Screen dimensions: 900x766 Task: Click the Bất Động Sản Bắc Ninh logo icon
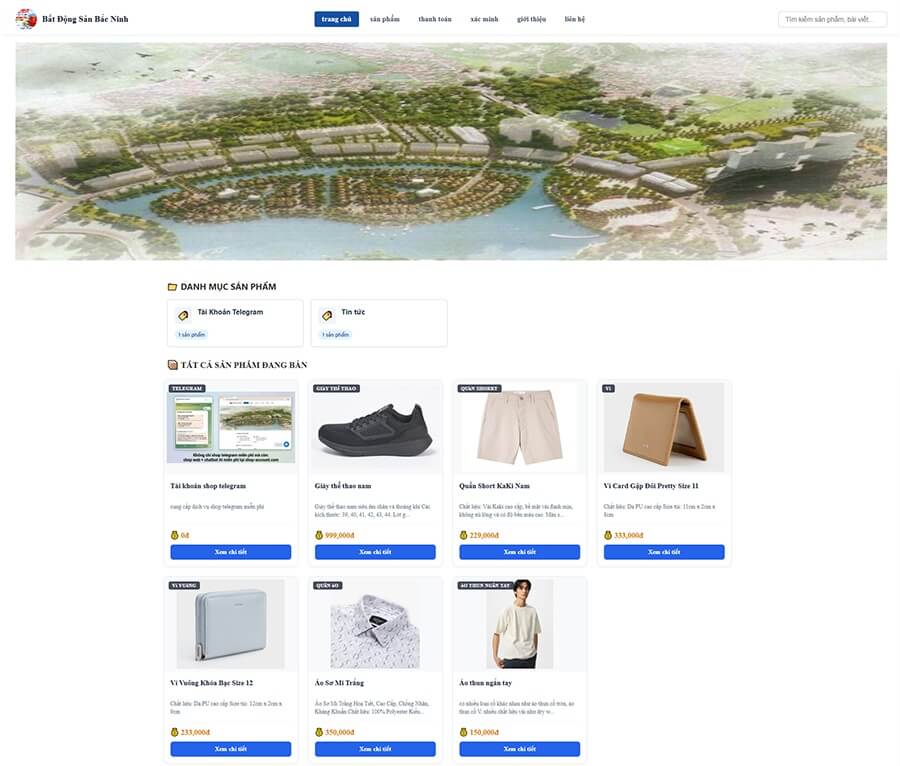26,19
